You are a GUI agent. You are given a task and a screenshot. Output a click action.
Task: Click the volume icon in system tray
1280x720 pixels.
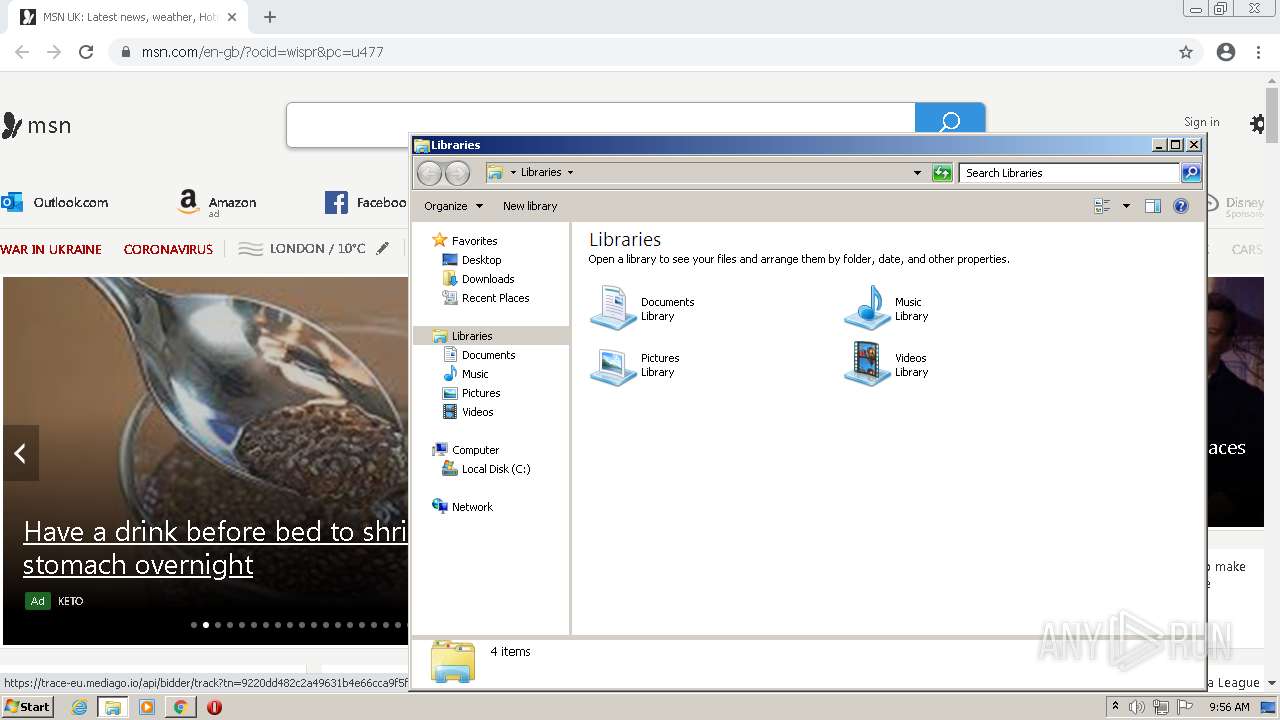(x=1137, y=707)
